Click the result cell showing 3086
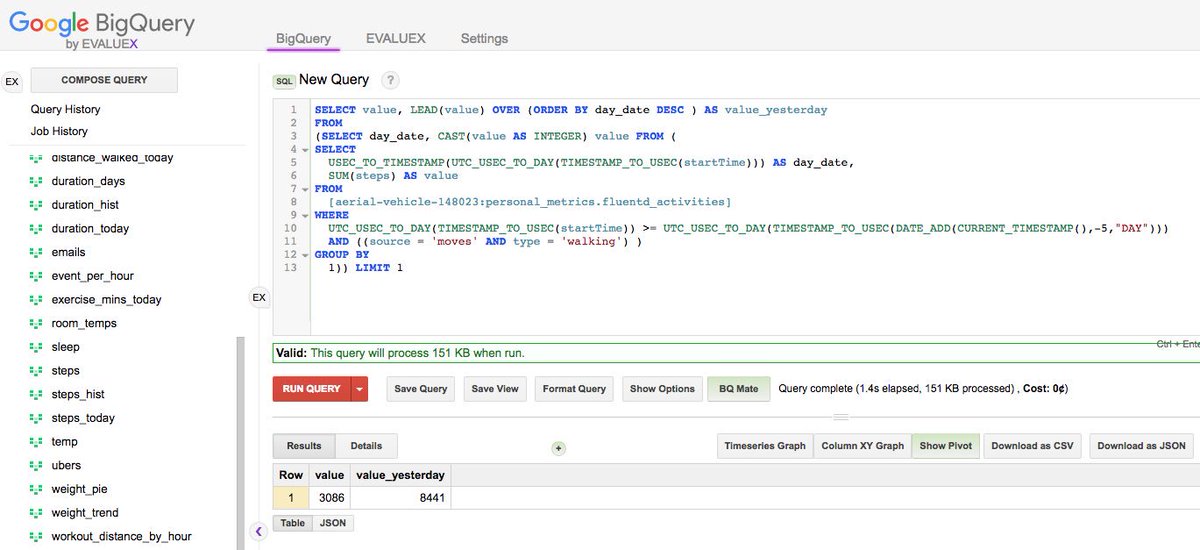Viewport: 1200px width, 550px height. pyautogui.click(x=328, y=497)
